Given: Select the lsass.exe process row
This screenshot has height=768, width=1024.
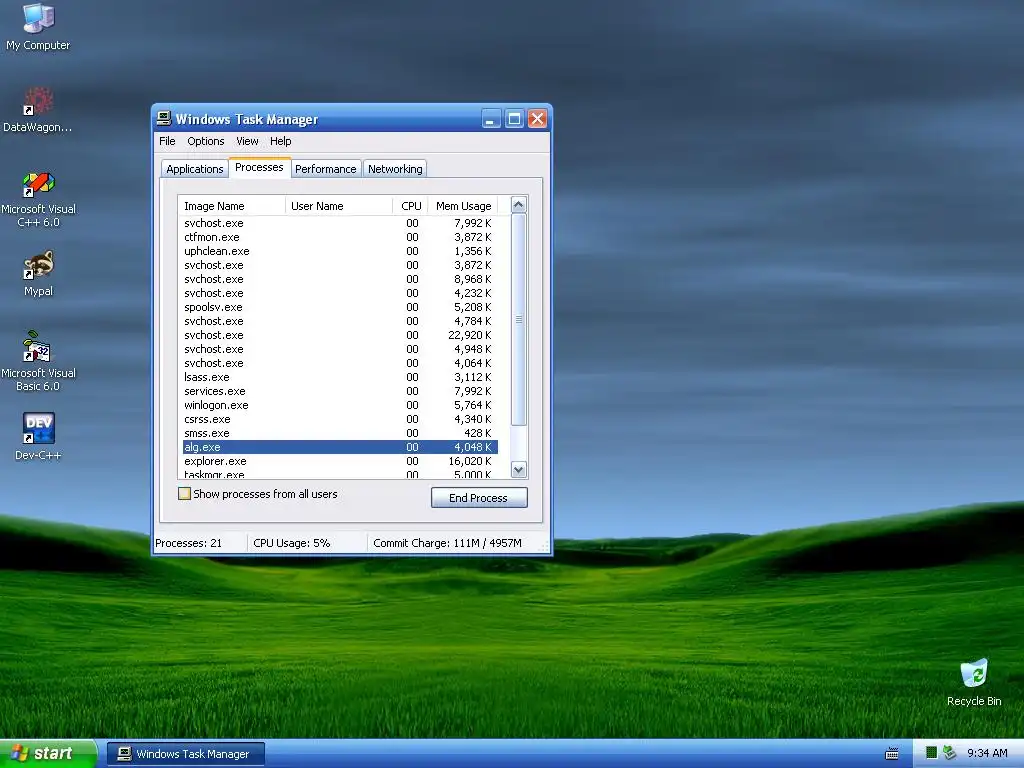Looking at the screenshot, I should pyautogui.click(x=340, y=377).
